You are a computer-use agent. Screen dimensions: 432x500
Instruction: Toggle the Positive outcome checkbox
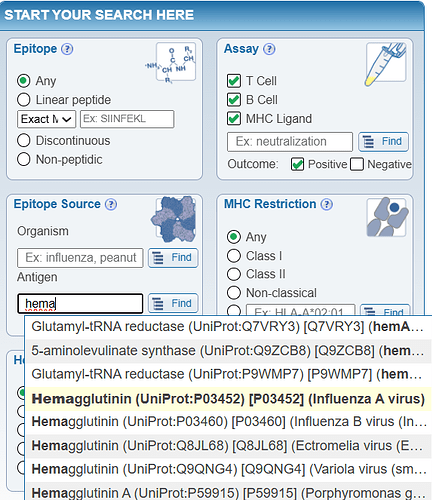pos(297,164)
